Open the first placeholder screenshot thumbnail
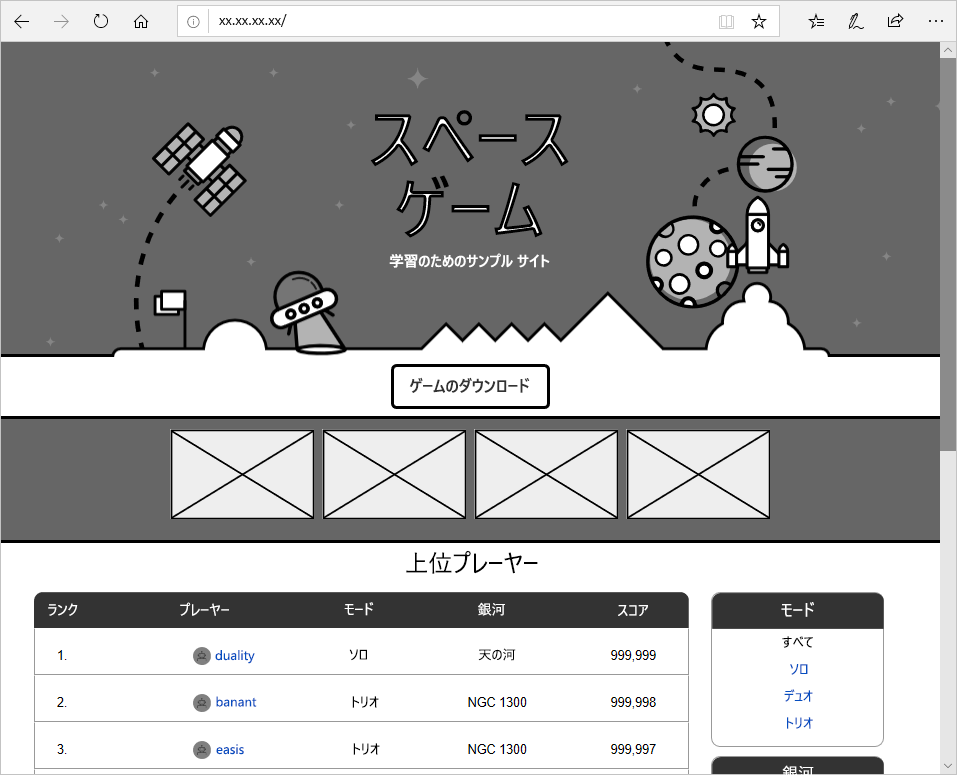 242,474
